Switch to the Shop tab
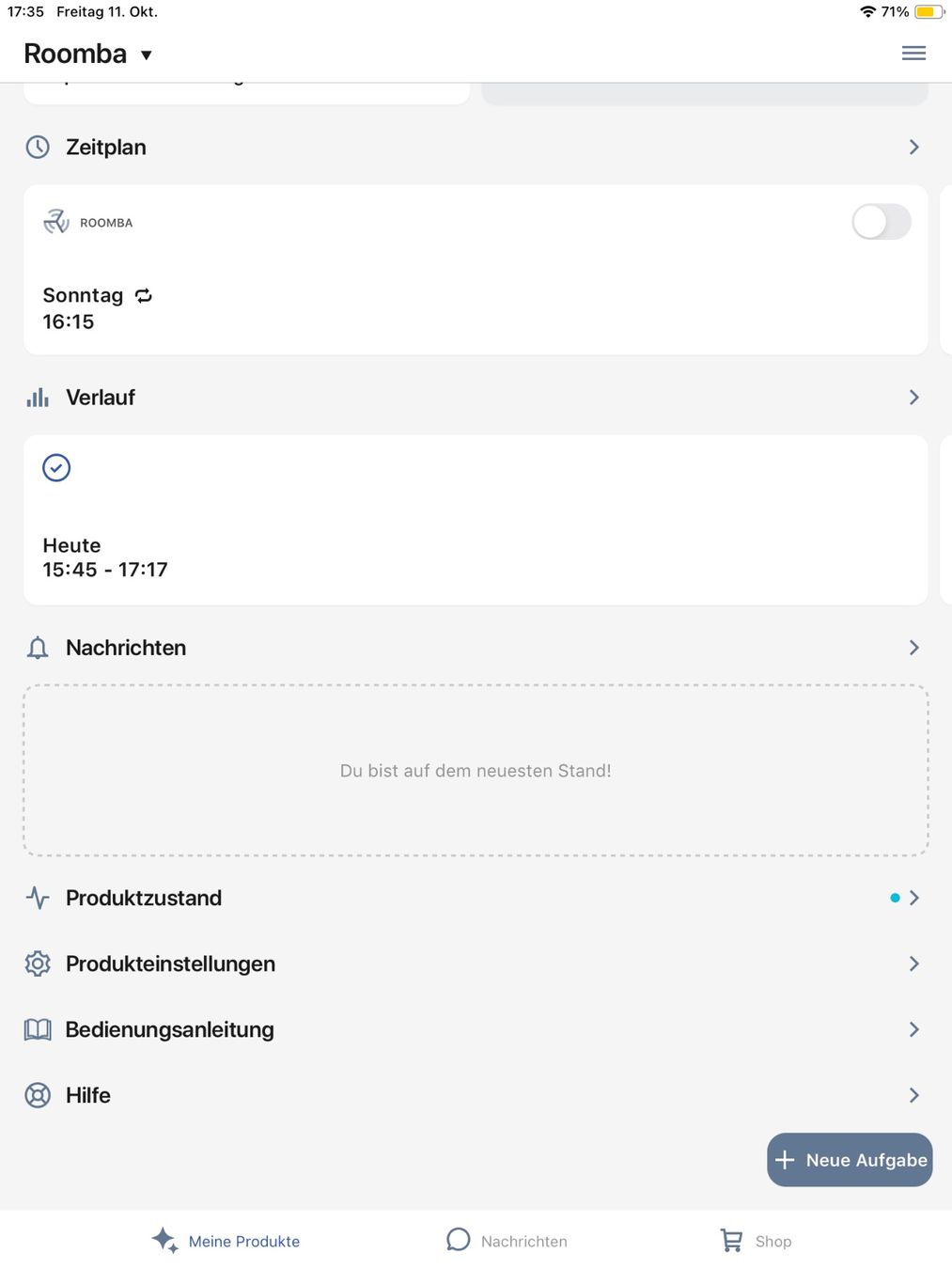This screenshot has width=952, height=1269. 756,1241
